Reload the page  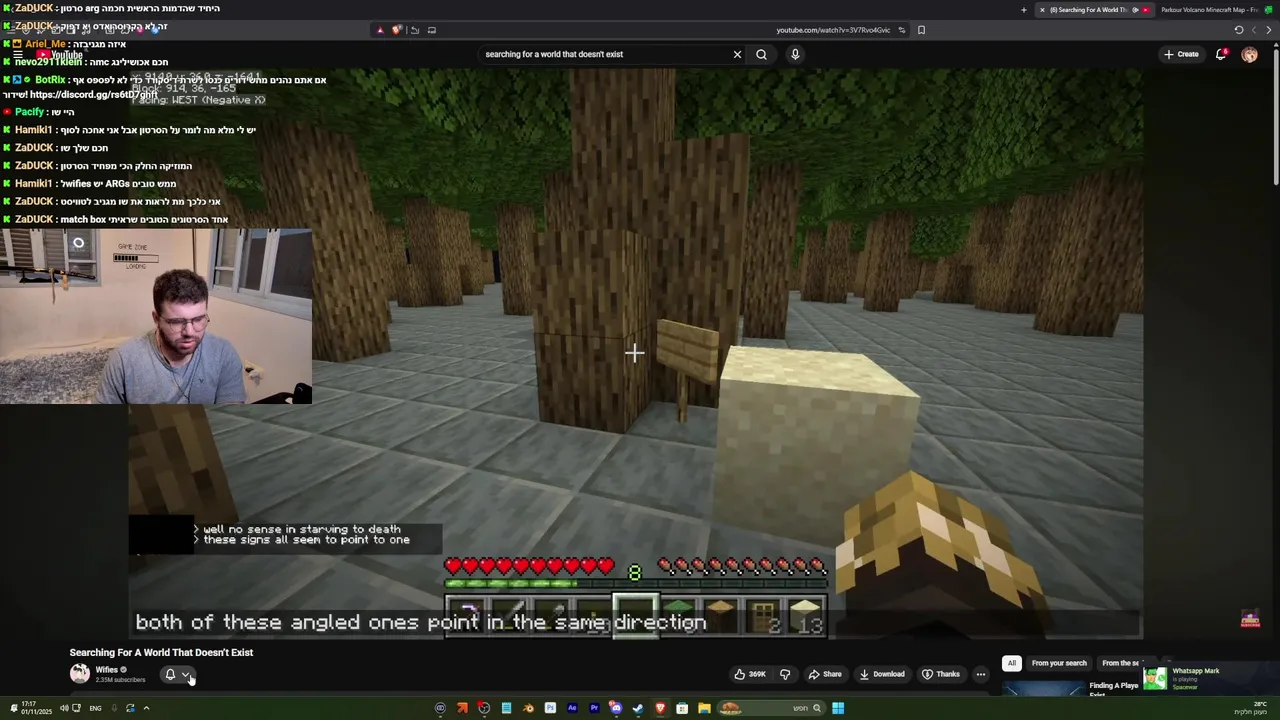(1239, 30)
